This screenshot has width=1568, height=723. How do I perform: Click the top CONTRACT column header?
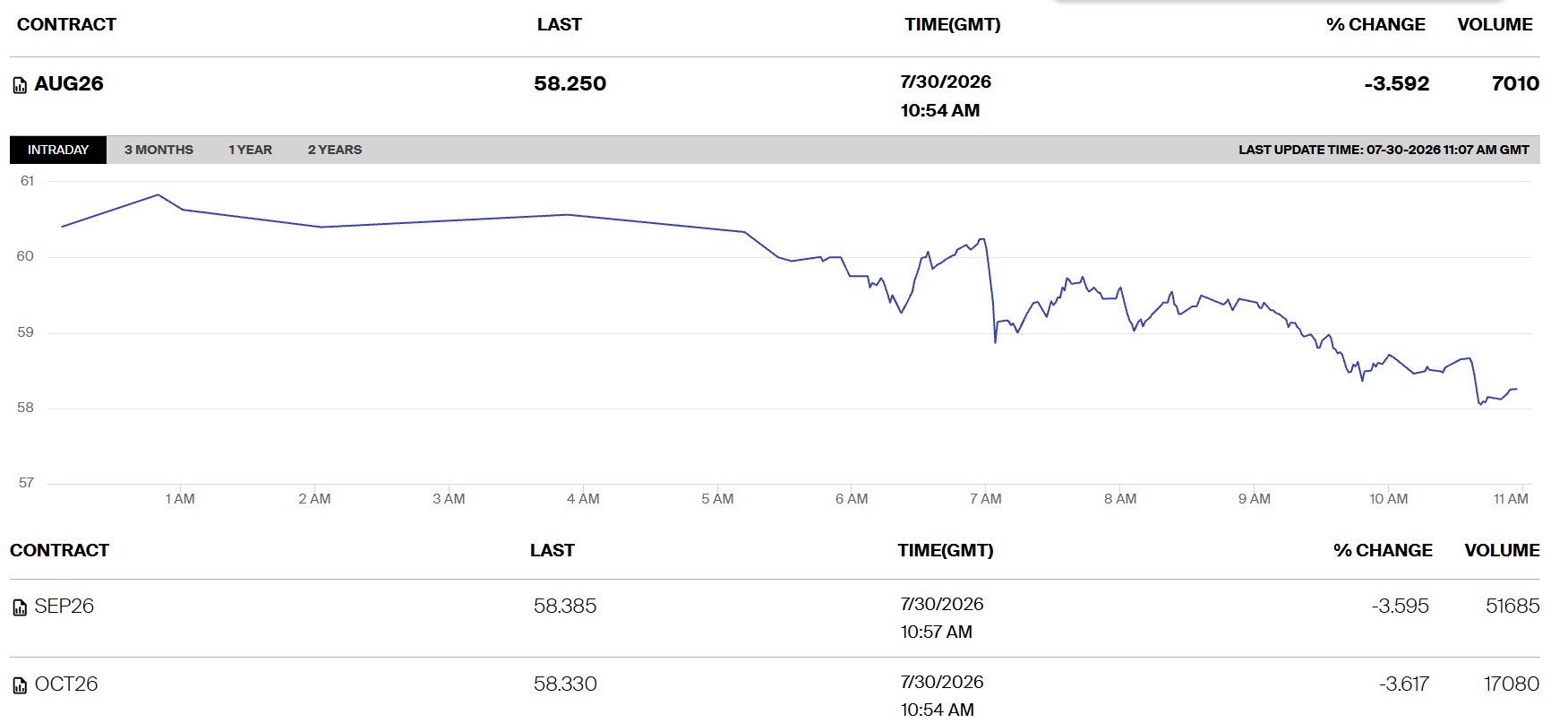point(66,25)
